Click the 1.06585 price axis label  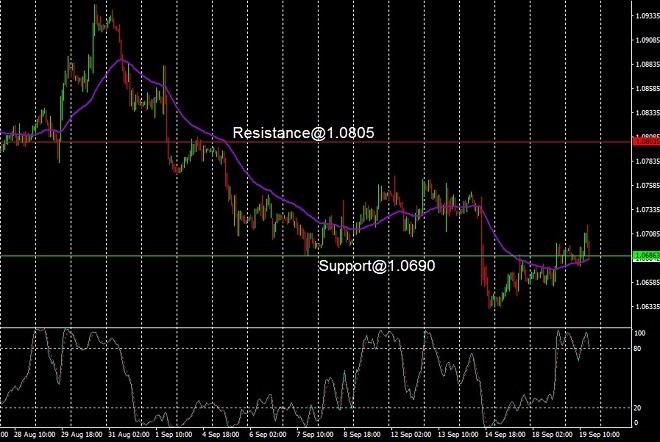click(647, 282)
